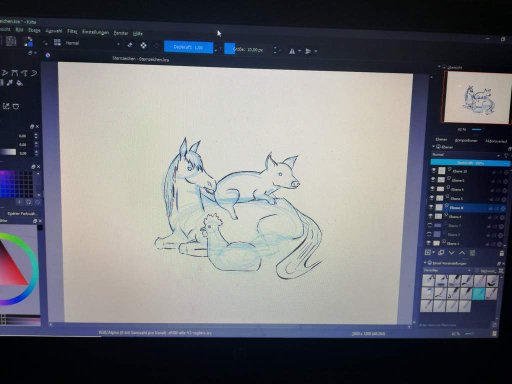Toggle visibility of the highlighted selected layer
Image resolution: width=512 pixels, height=384 pixels.
(431, 207)
